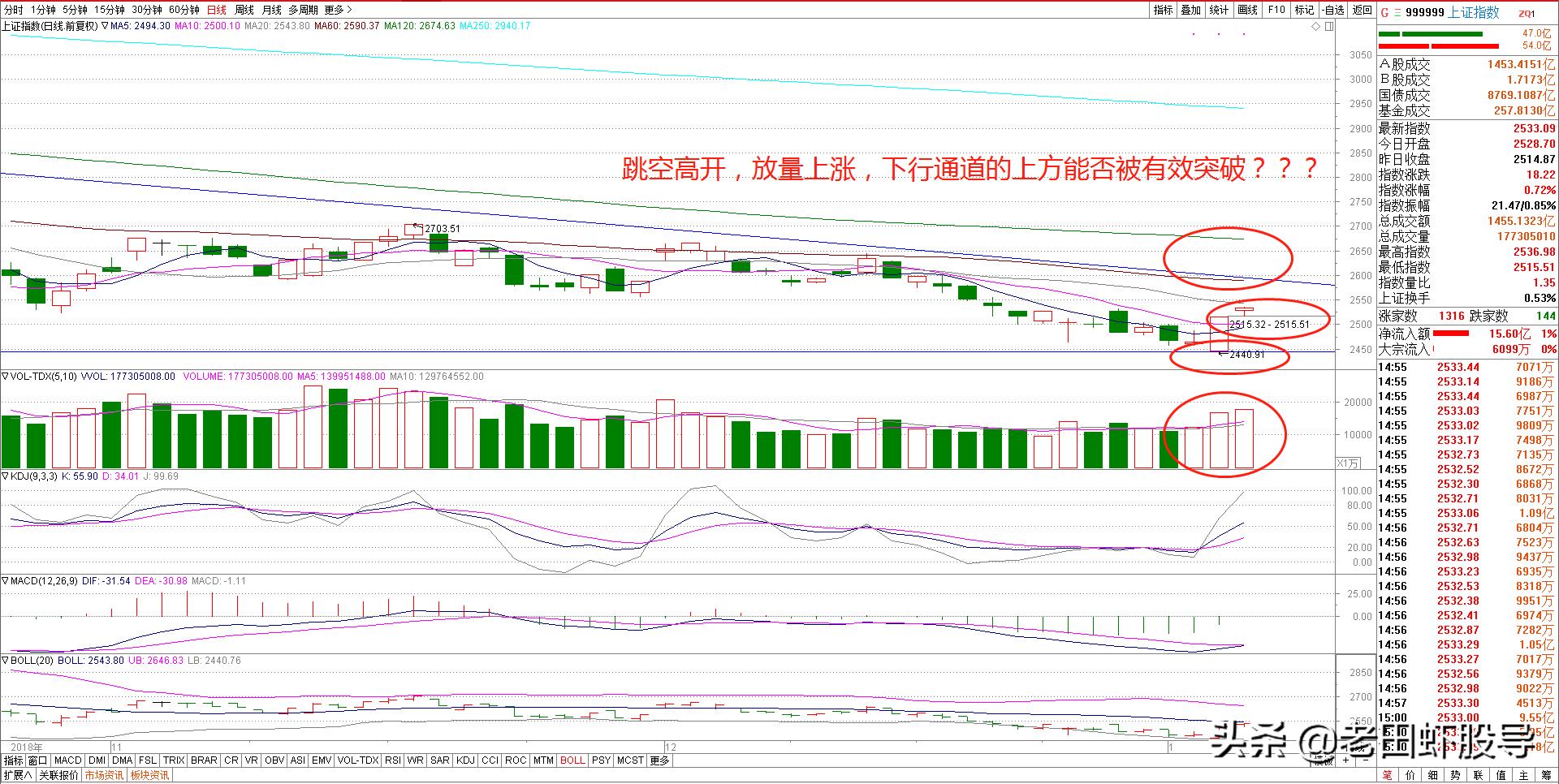Switch sub-chart to CCI indicator
1559x784 pixels.
point(490,760)
